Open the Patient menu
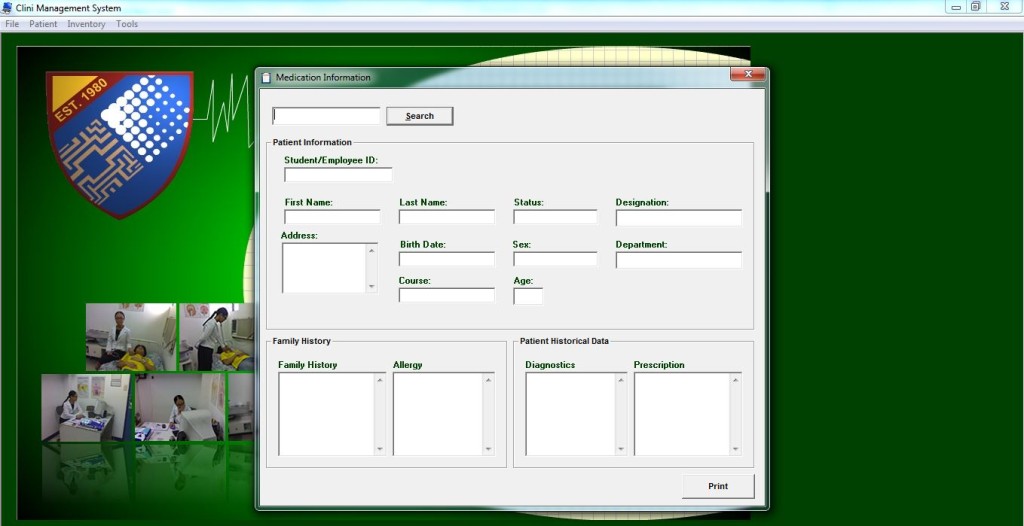Screen dimensions: 1024x526 click(43, 24)
